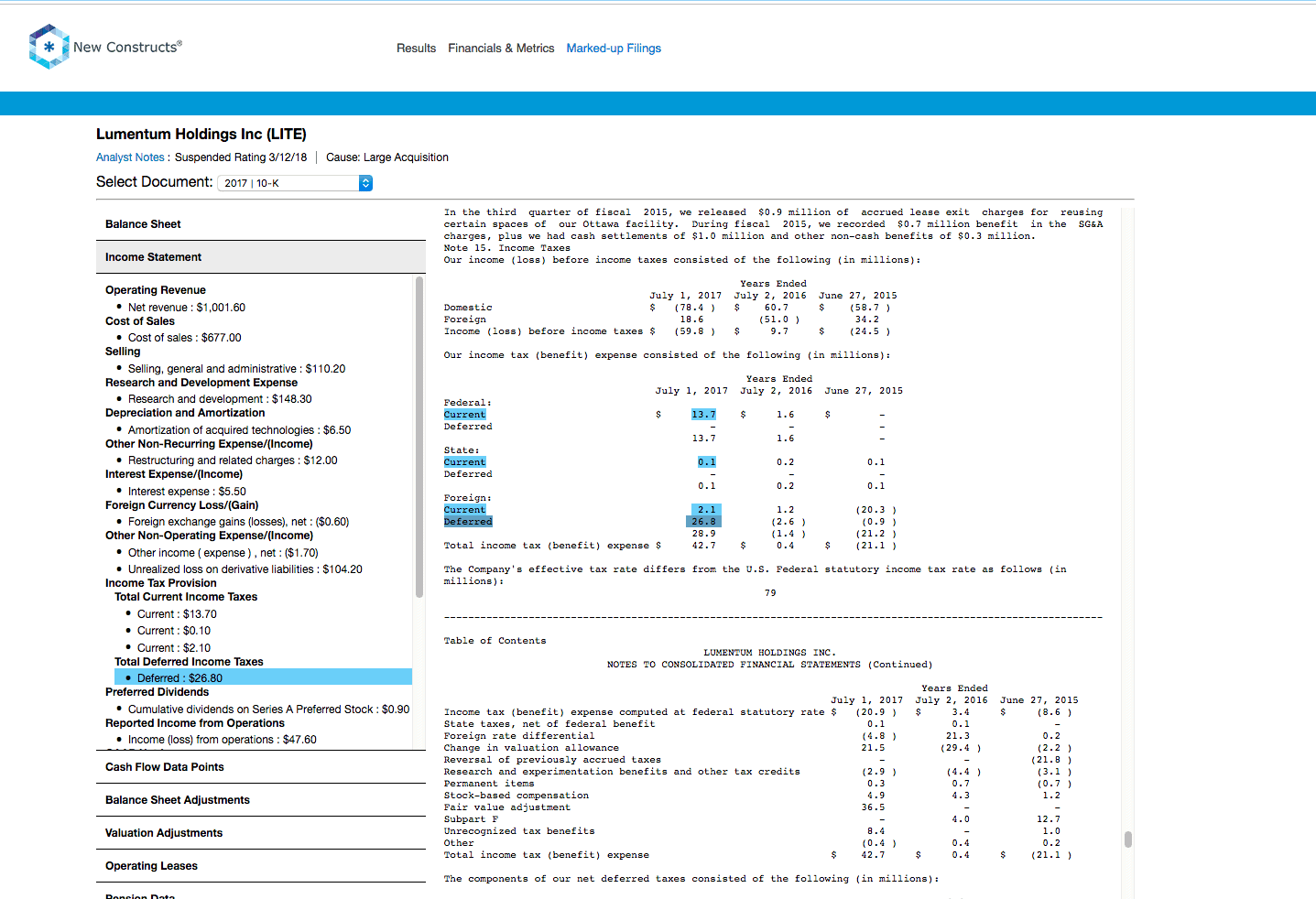Click highlighted Current under Federal

465,415
